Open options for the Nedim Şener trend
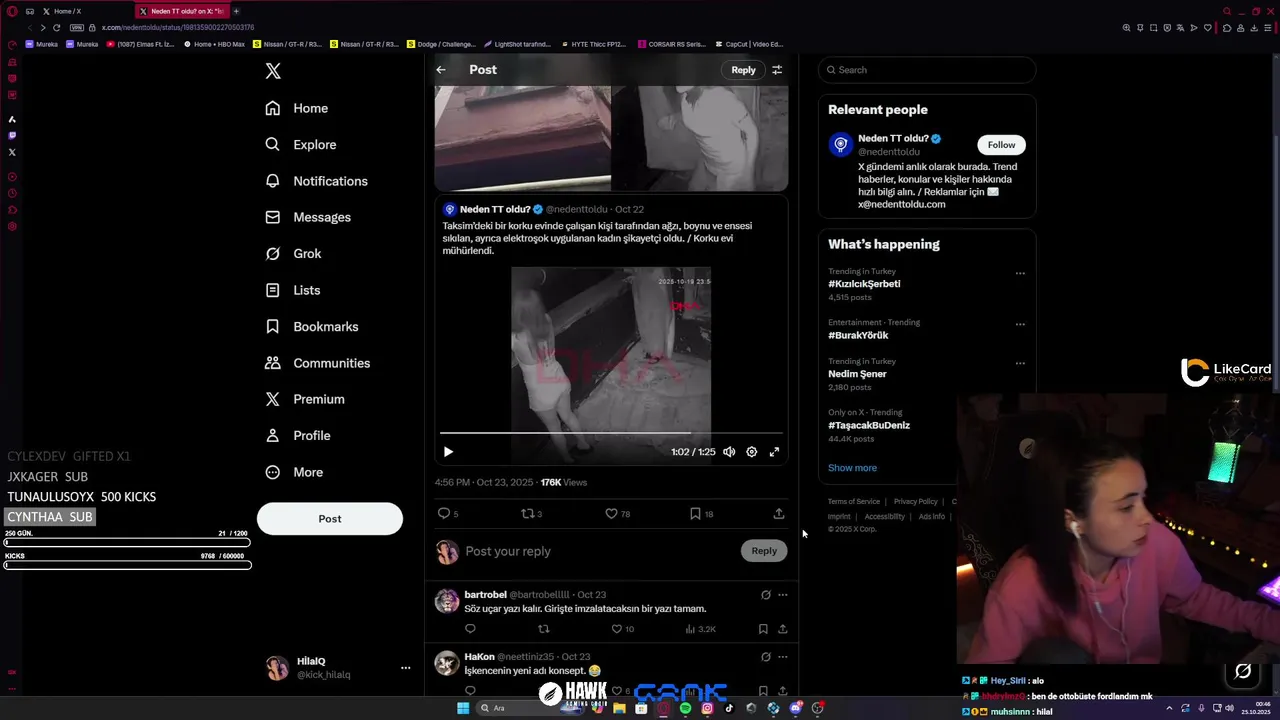 click(x=1020, y=363)
